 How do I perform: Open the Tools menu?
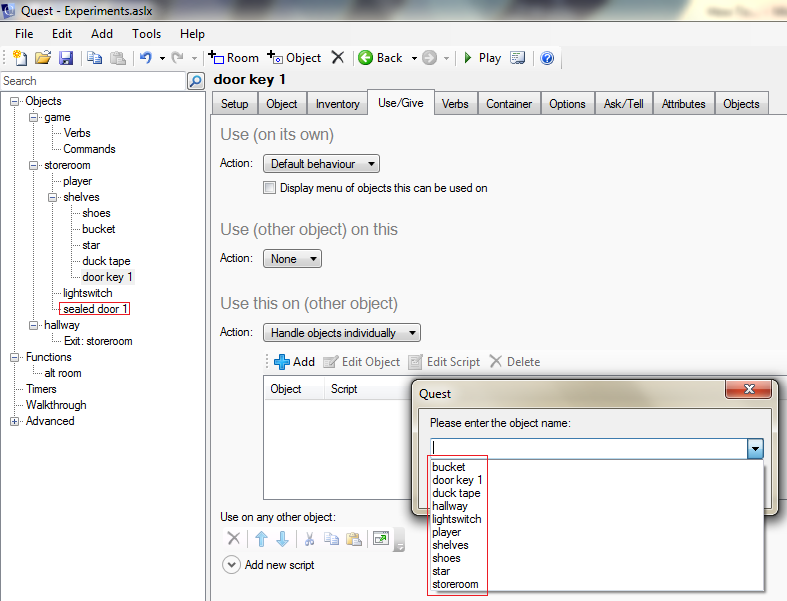click(x=147, y=33)
